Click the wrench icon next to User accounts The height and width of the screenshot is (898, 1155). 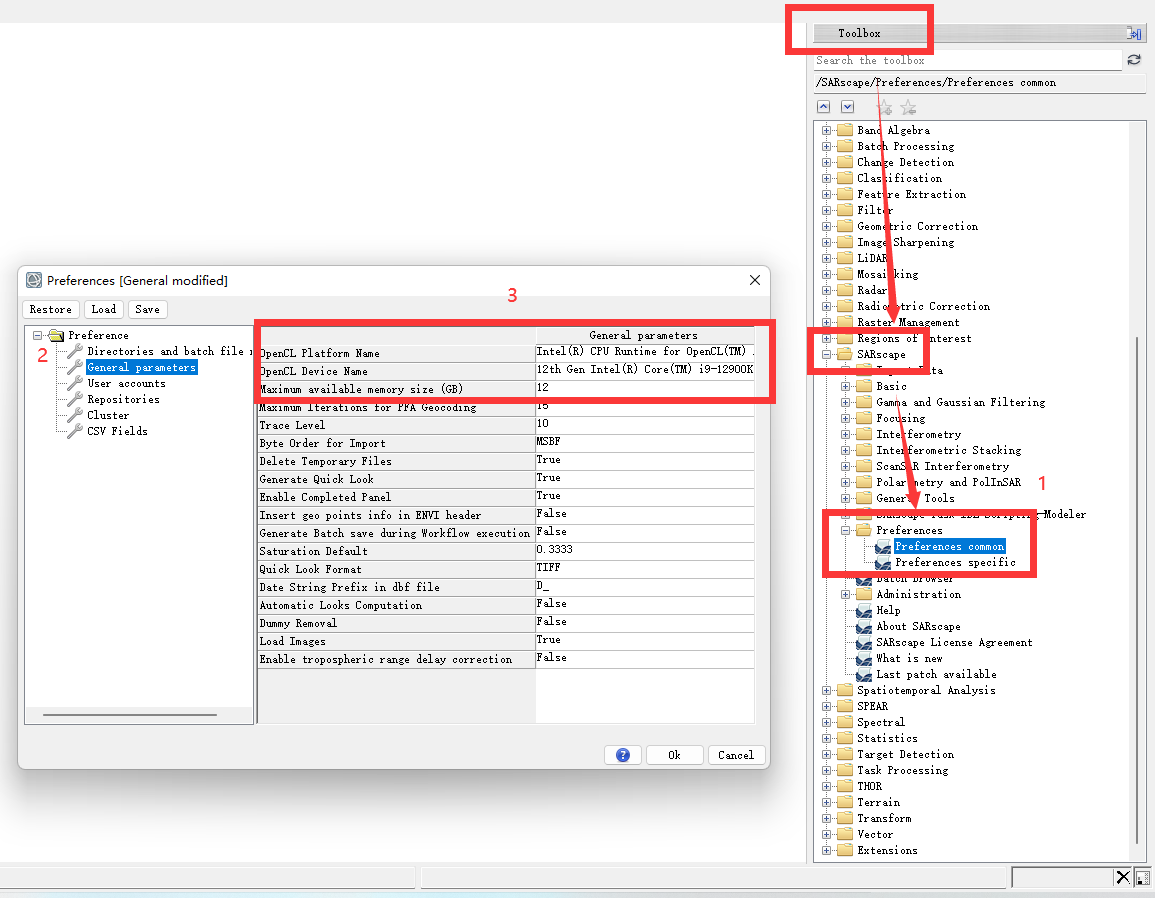tap(74, 383)
